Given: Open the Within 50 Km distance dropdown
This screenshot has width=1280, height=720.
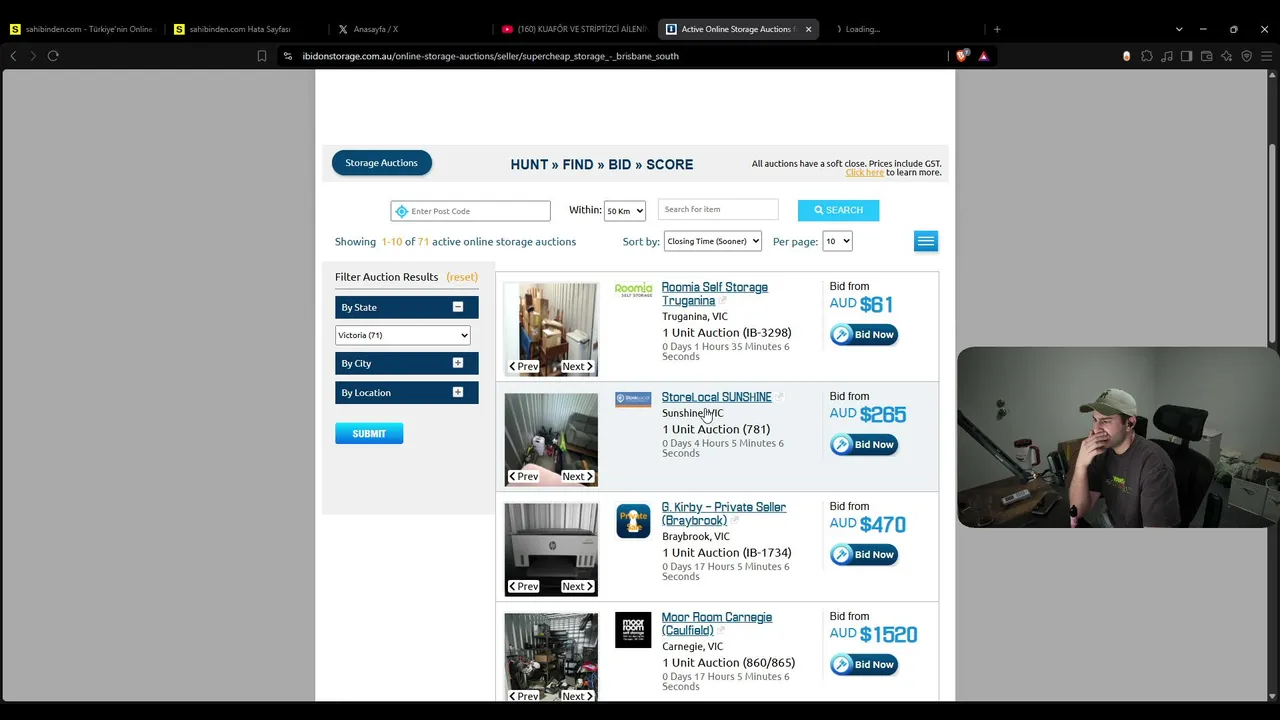Looking at the screenshot, I should 625,211.
